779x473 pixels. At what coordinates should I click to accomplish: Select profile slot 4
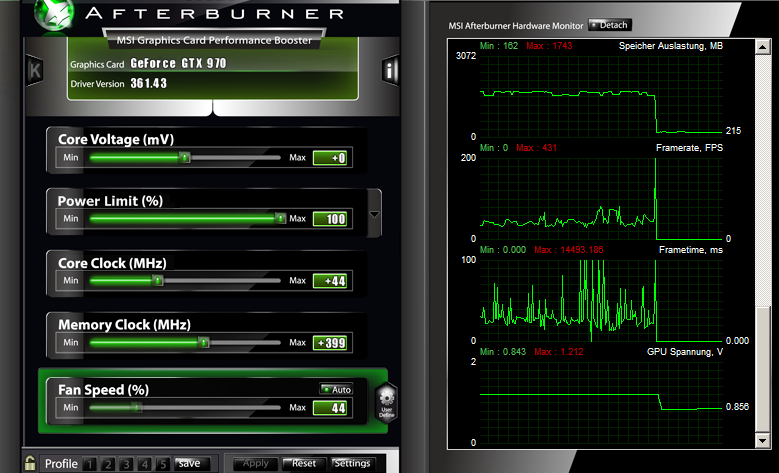pyautogui.click(x=145, y=464)
